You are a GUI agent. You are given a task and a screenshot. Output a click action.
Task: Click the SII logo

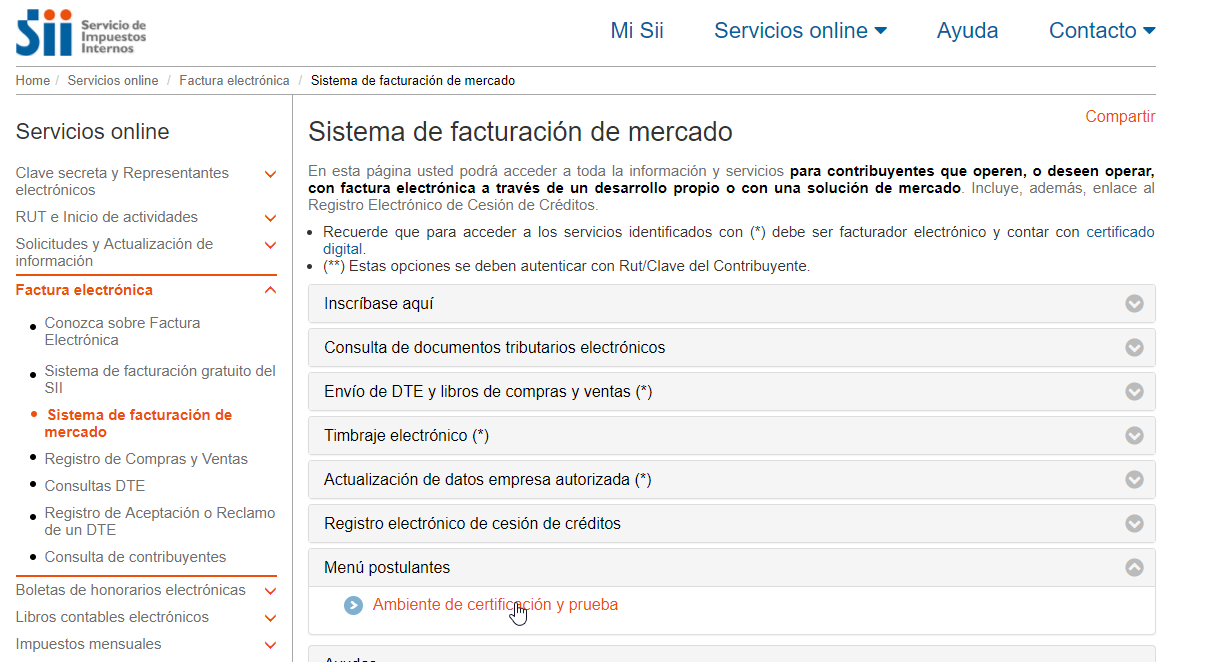(81, 32)
